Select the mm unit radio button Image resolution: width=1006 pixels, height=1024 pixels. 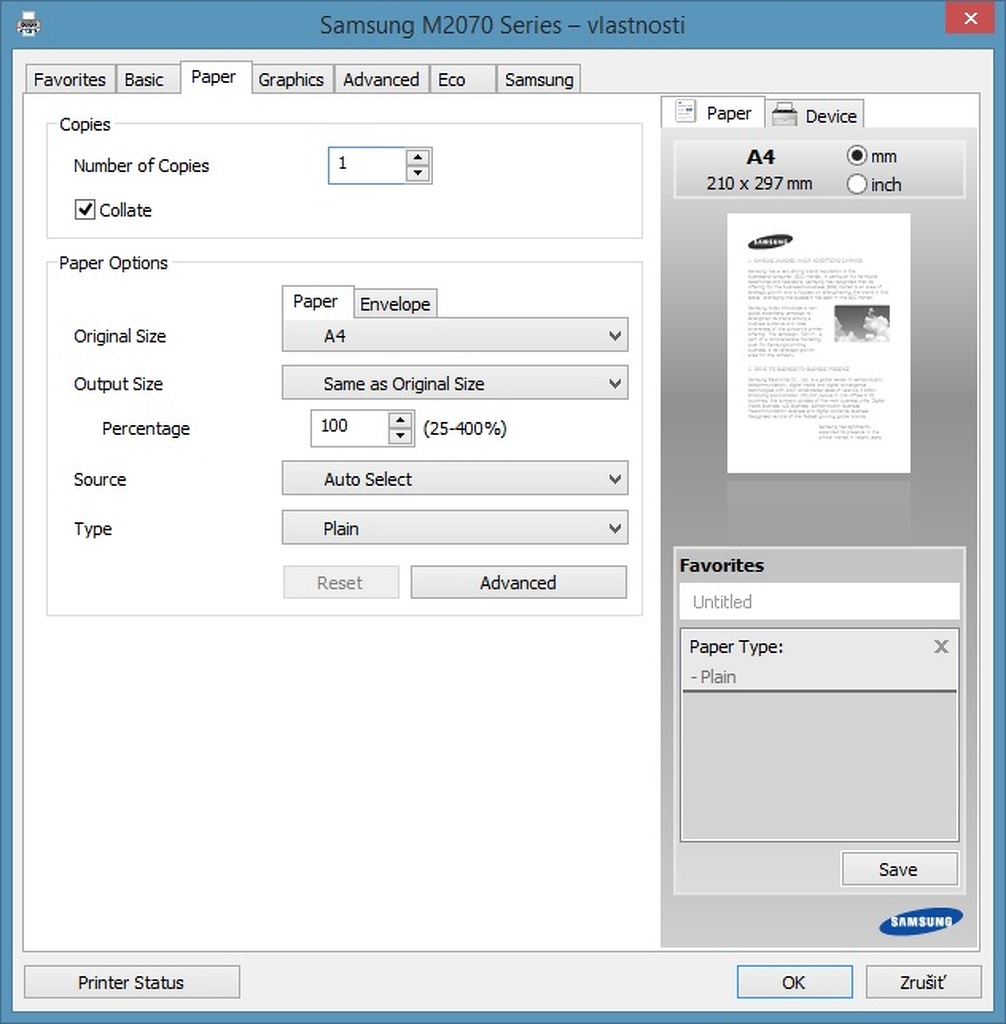856,155
